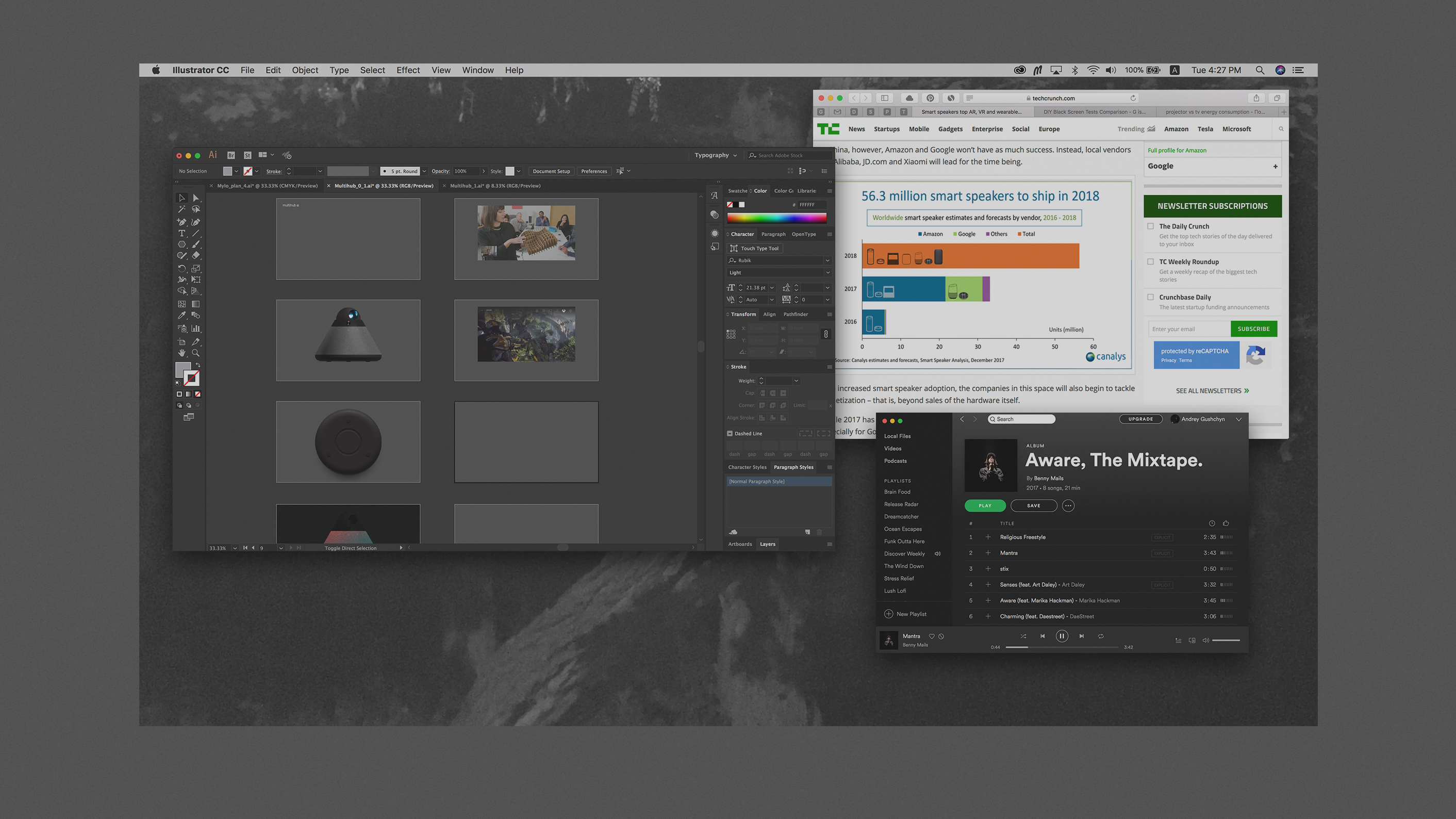The image size is (1456, 819).
Task: Click the Spotlight search icon in menu bar
Action: (1260, 70)
